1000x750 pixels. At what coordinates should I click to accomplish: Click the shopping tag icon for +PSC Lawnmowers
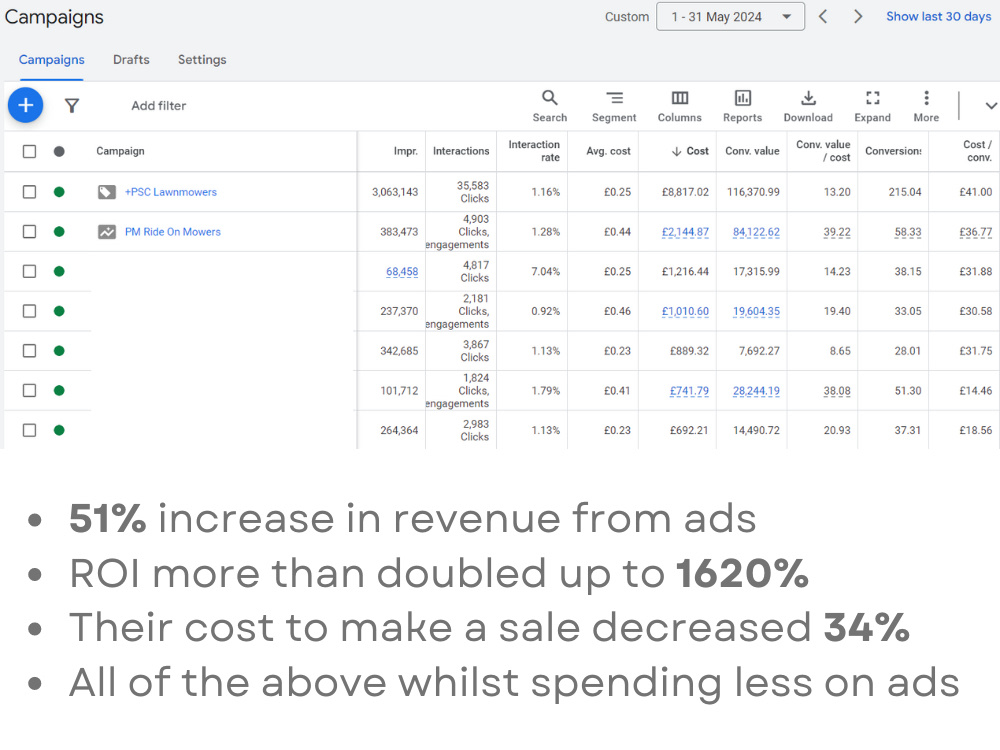(107, 192)
